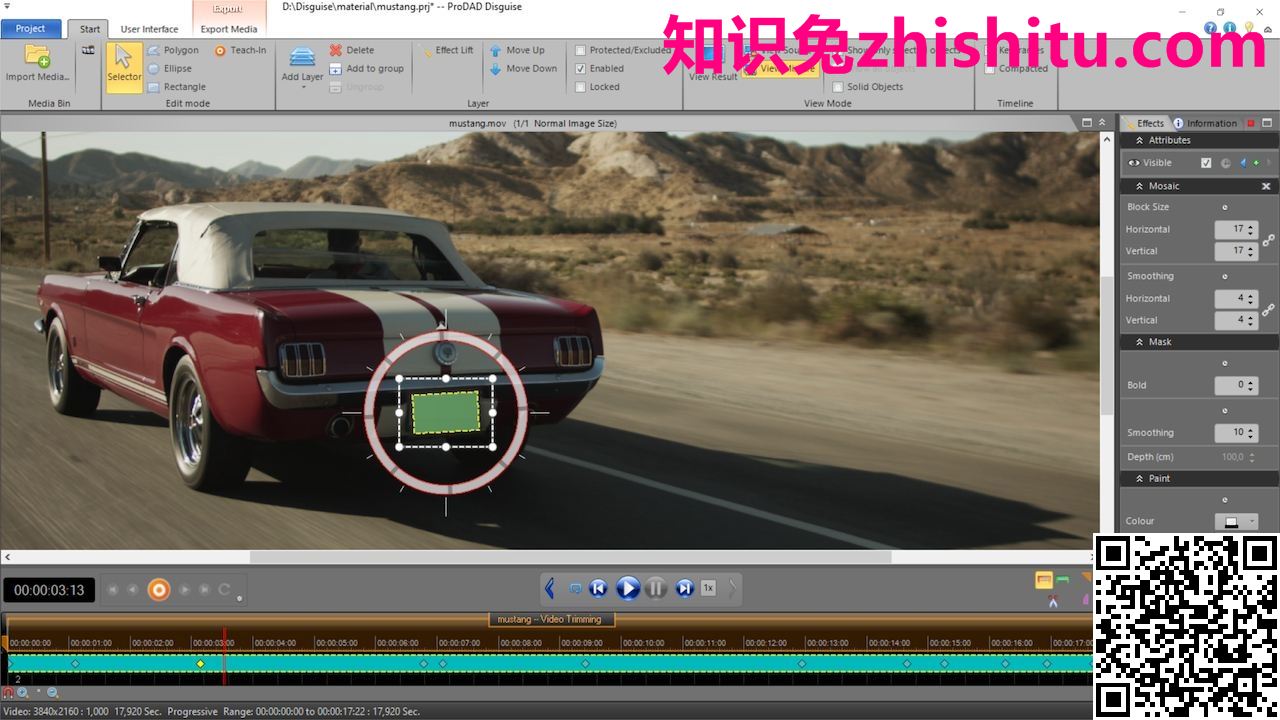This screenshot has width=1280, height=720.
Task: Select the Rectangle edit mode tool
Action: click(x=177, y=87)
